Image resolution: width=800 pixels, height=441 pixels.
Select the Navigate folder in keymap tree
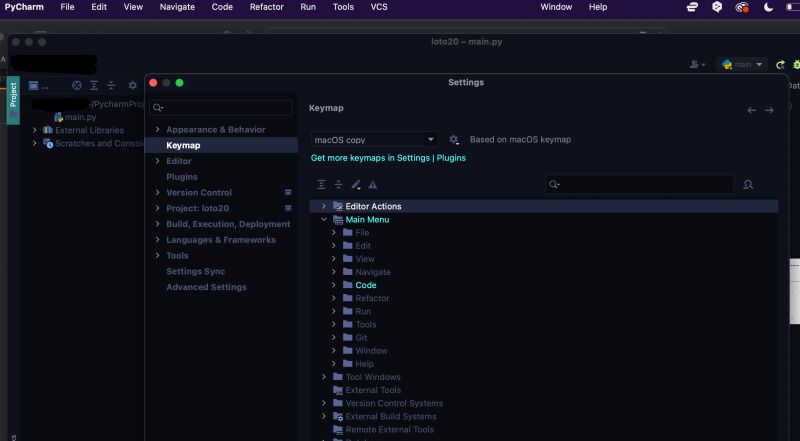click(372, 272)
